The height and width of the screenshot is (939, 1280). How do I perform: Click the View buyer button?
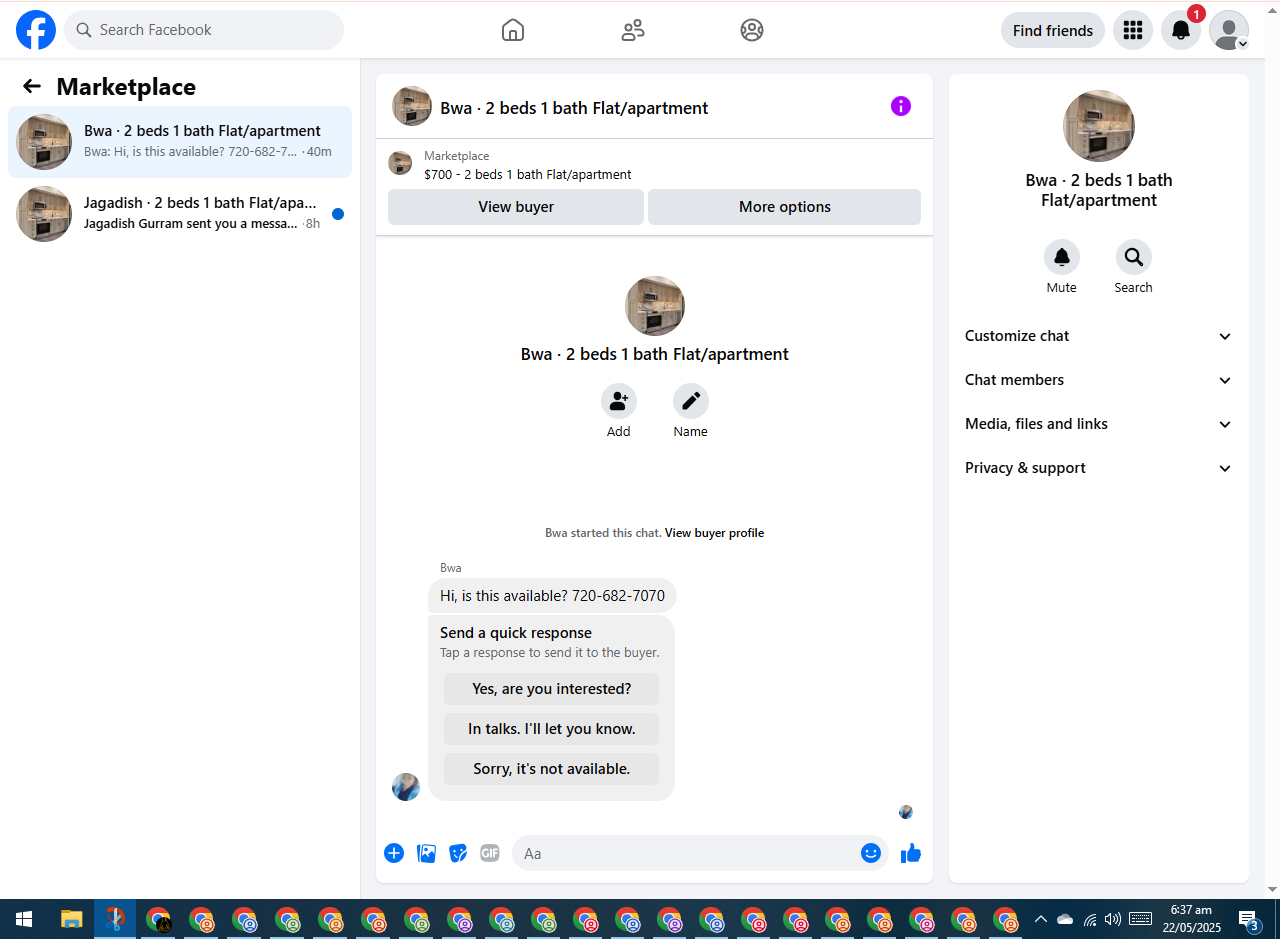point(516,207)
